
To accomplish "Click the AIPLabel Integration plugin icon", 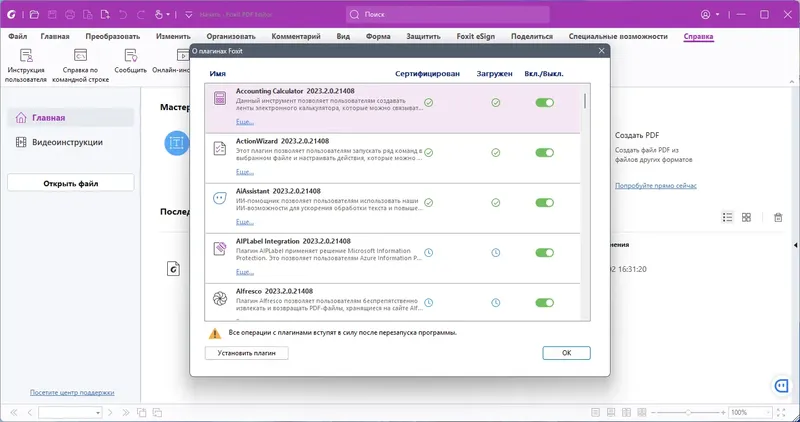I will click(220, 249).
